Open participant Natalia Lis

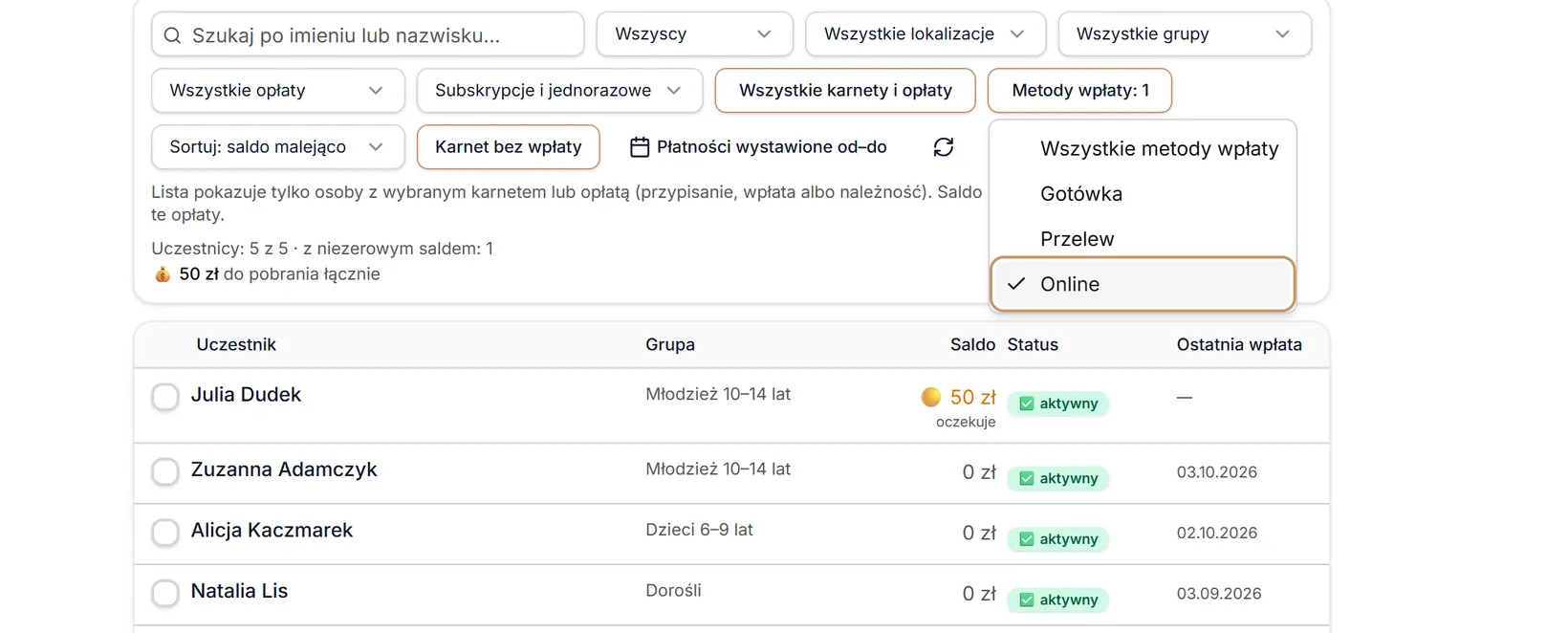(239, 592)
